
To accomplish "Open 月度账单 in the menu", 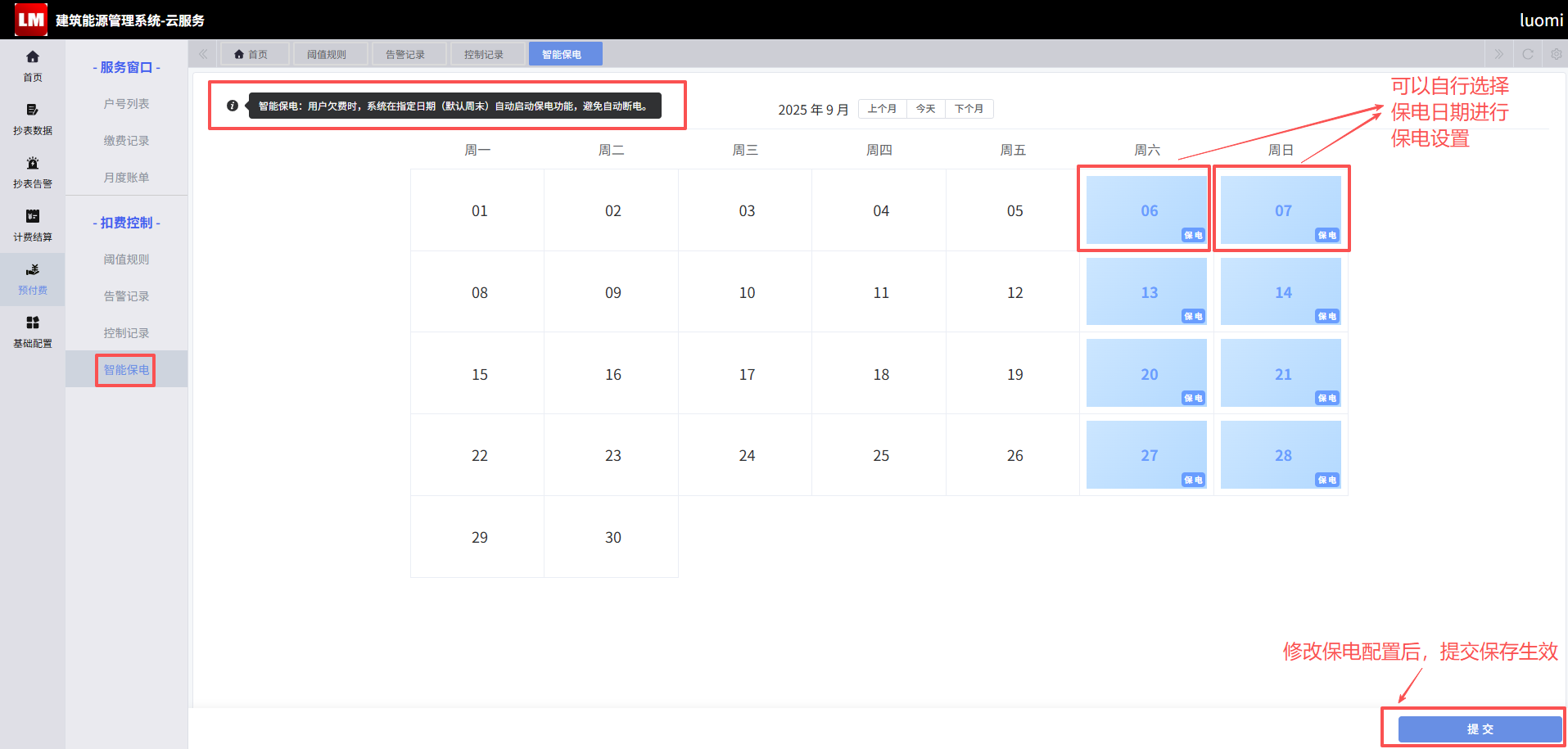I will tap(126, 178).
